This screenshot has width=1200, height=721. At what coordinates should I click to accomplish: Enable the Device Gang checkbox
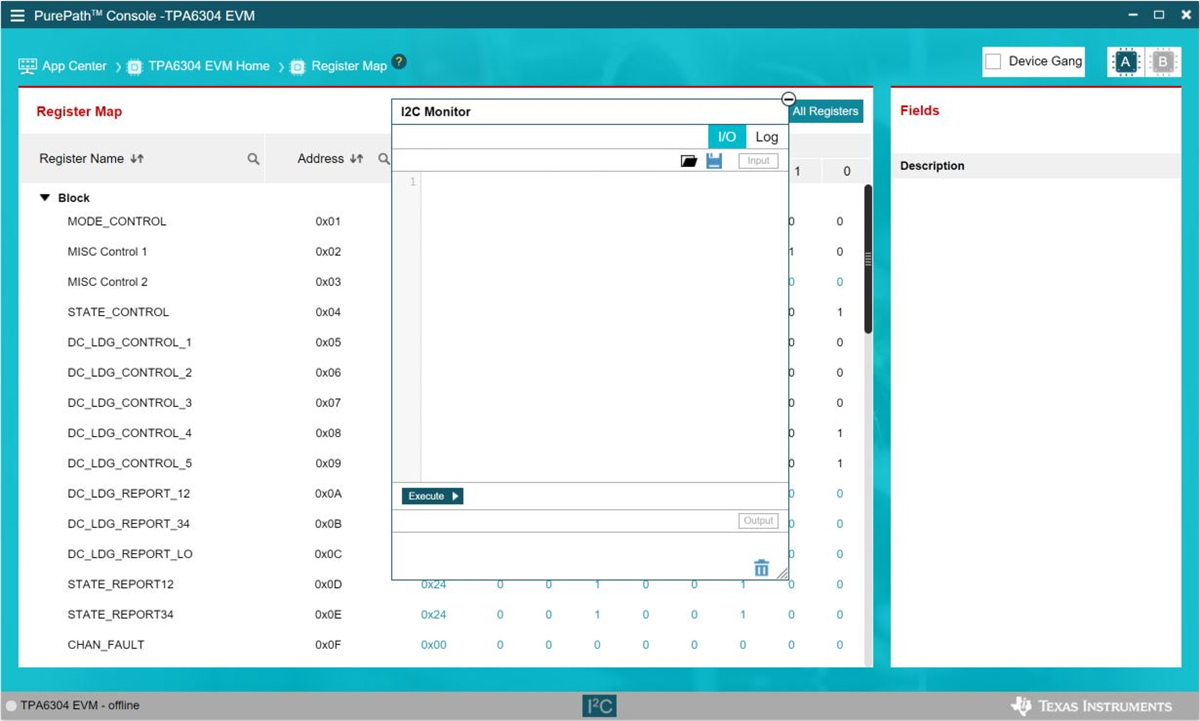pyautogui.click(x=993, y=62)
